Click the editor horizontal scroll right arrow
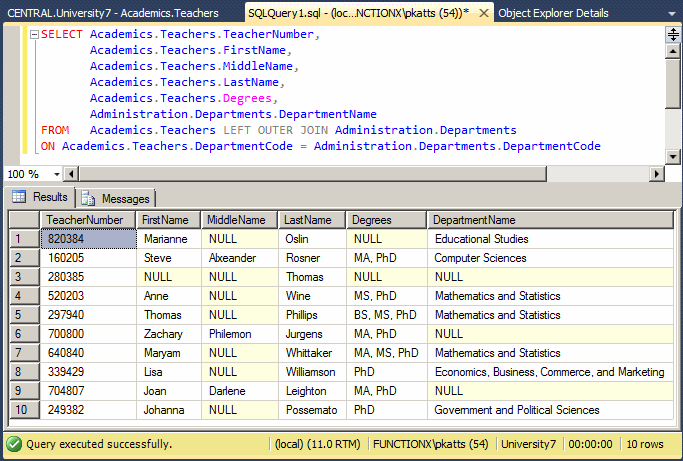The width and height of the screenshot is (683, 461). (657, 174)
